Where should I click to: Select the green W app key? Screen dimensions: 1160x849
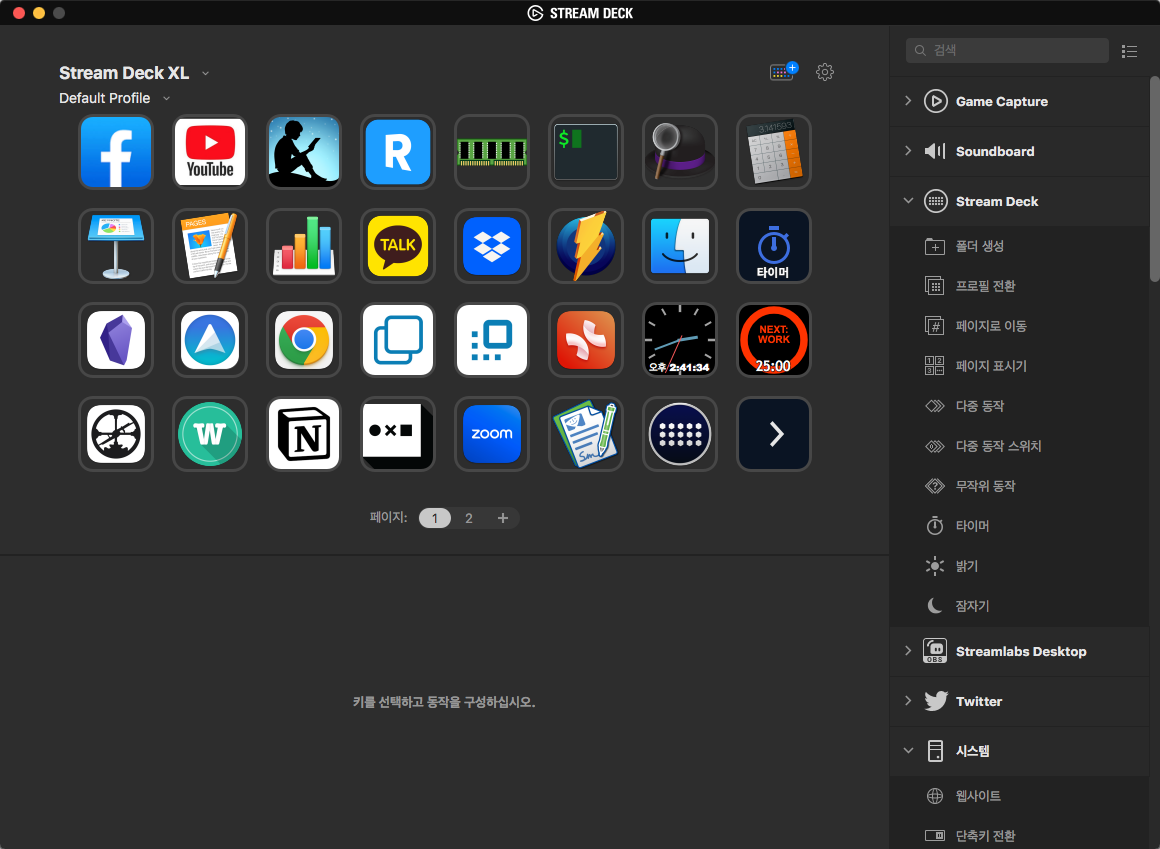pyautogui.click(x=210, y=434)
